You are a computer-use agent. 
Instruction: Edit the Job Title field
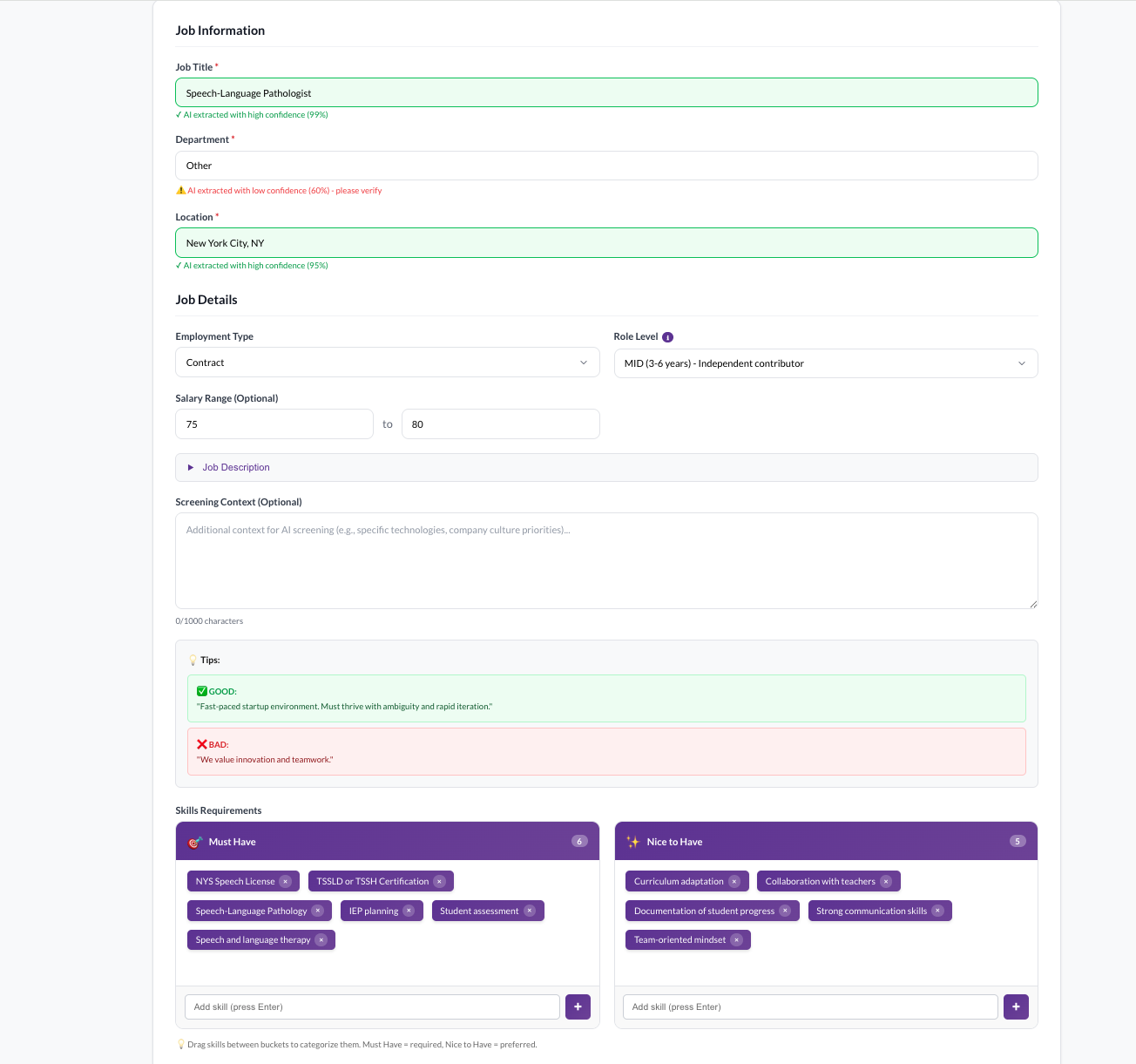point(607,93)
